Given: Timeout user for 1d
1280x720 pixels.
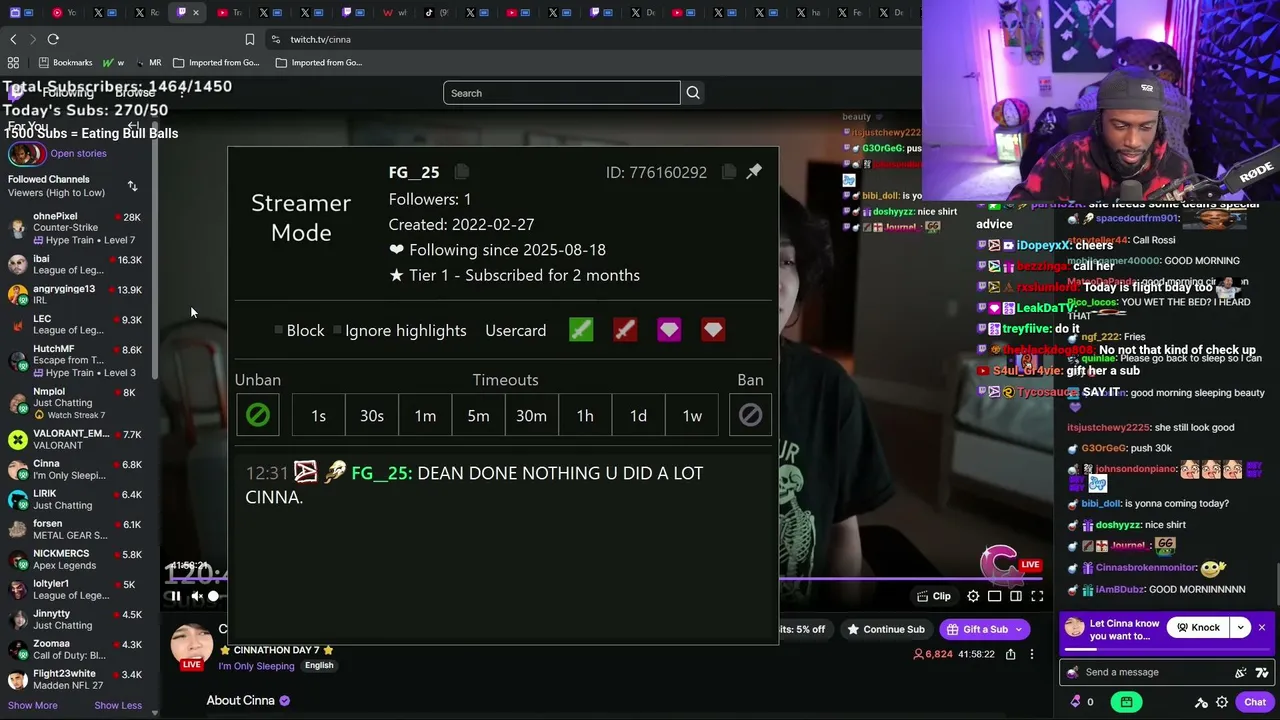Looking at the screenshot, I should click(638, 415).
